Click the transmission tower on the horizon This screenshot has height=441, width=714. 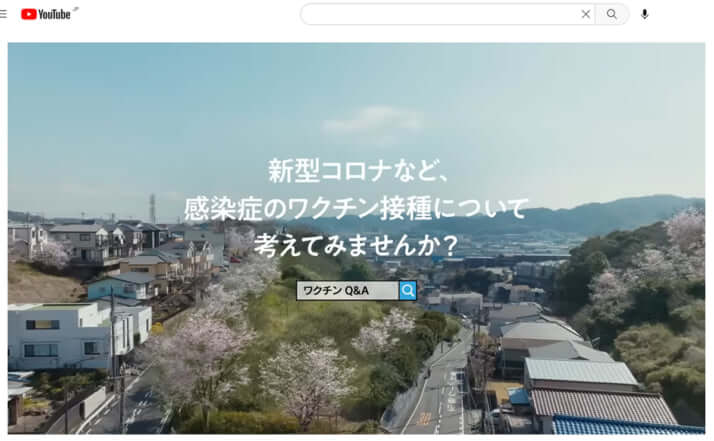pos(152,207)
